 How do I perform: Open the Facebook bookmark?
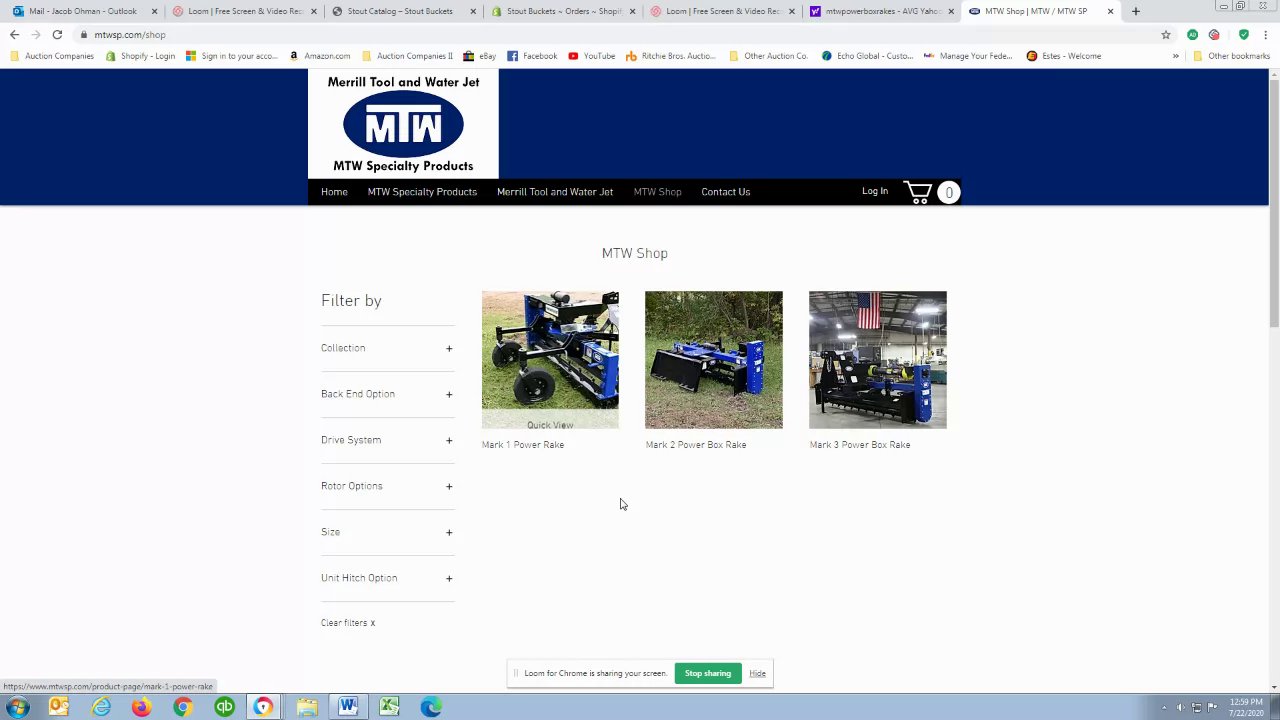(x=532, y=56)
